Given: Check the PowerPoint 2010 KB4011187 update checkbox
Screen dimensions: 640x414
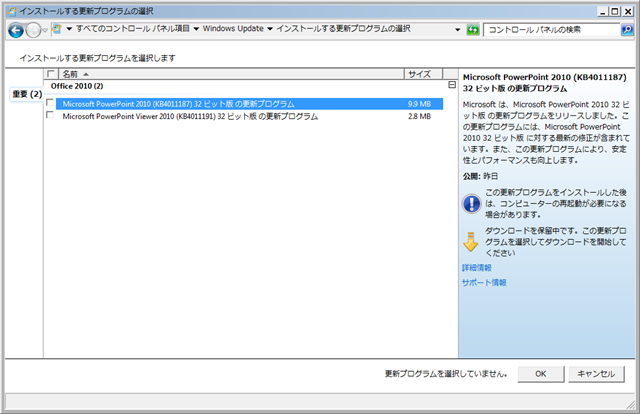Looking at the screenshot, I should tap(50, 102).
